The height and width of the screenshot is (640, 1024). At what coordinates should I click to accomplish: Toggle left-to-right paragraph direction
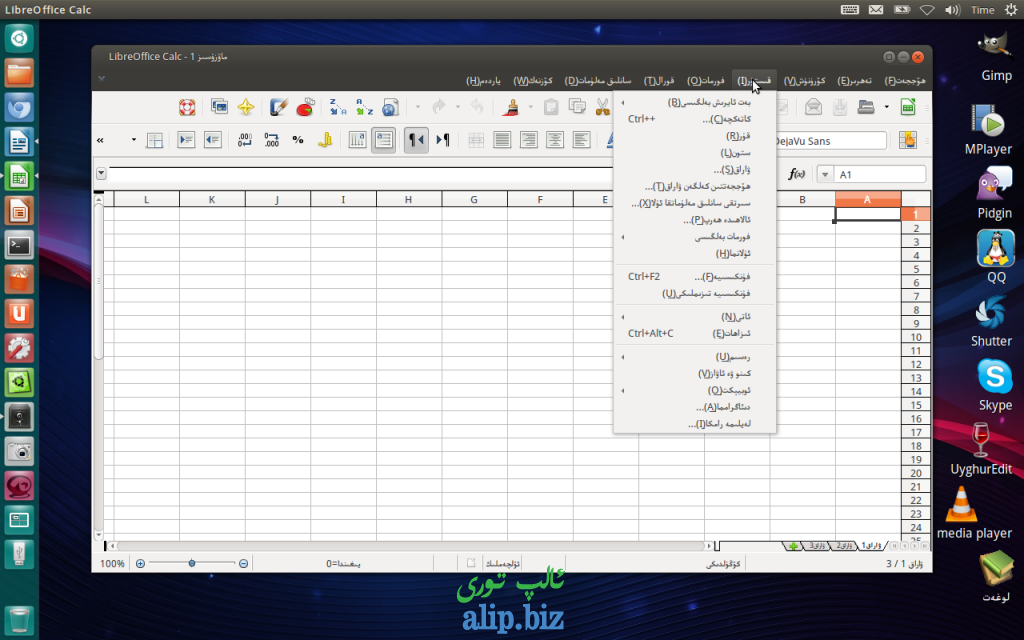click(x=443, y=140)
